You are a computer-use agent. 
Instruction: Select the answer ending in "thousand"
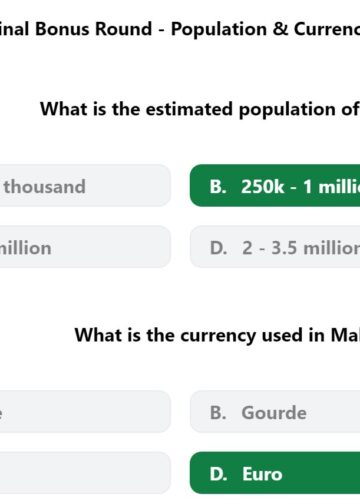tap(85, 185)
